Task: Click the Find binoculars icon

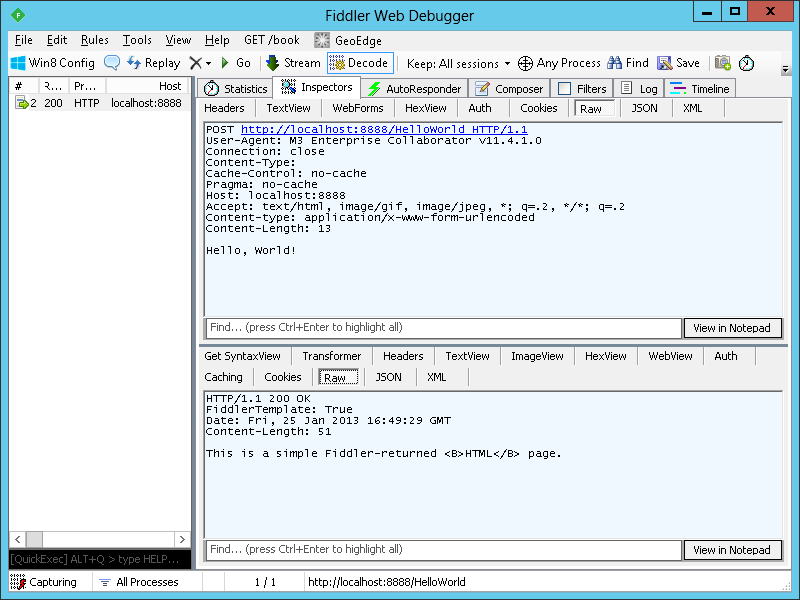Action: [x=614, y=63]
